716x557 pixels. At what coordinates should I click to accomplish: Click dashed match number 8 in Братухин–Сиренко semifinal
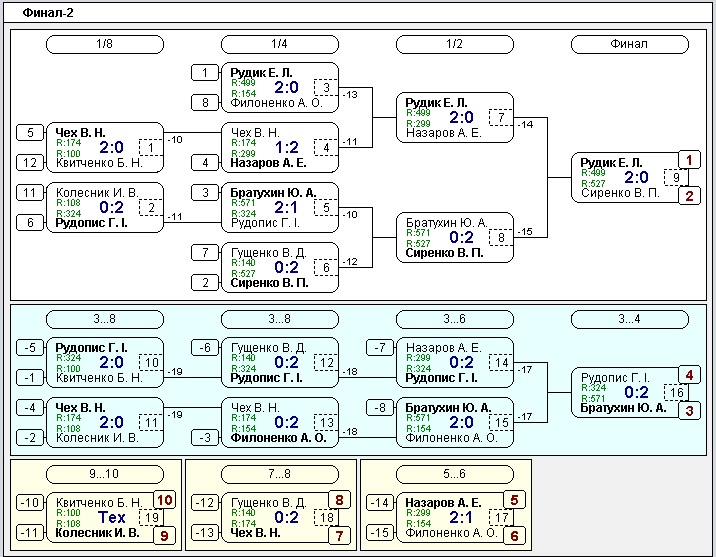pos(501,237)
